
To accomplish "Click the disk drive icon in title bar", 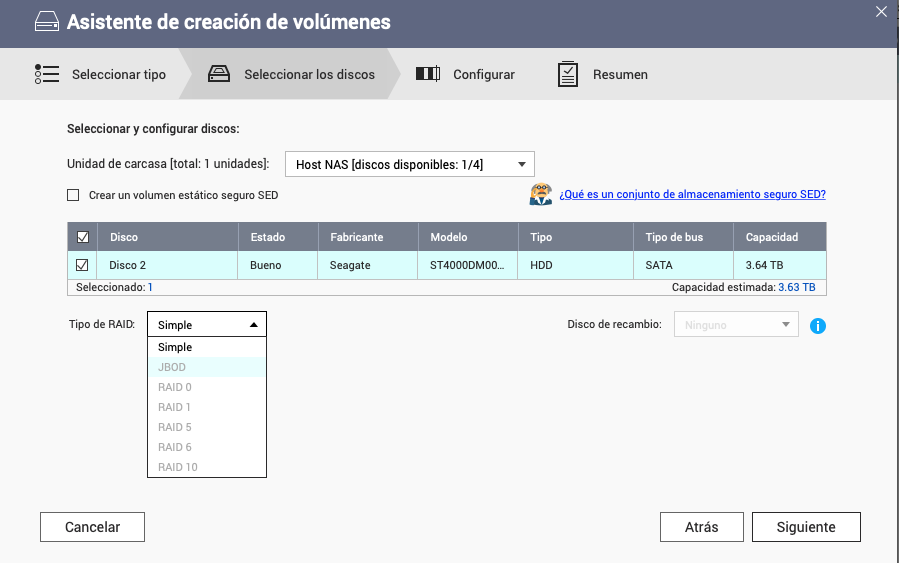I will (x=46, y=22).
